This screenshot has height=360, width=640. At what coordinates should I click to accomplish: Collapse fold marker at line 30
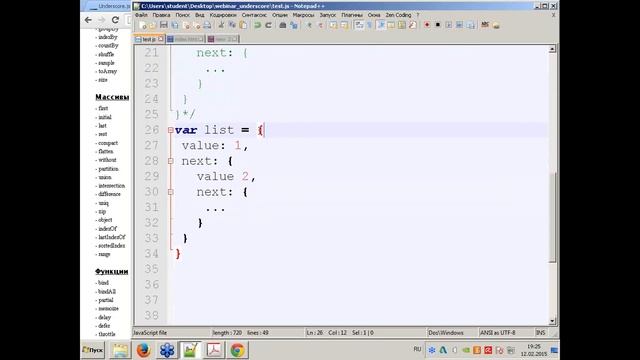coord(171,192)
